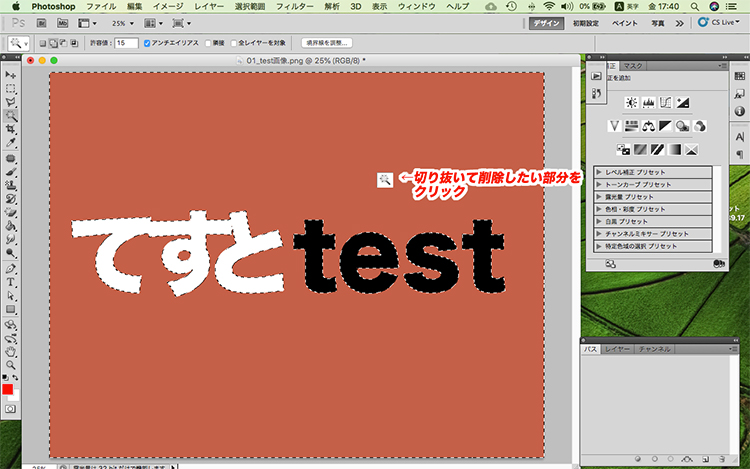The height and width of the screenshot is (469, 750).
Task: Select the Horizontal Type tool
Action: pos(11,282)
